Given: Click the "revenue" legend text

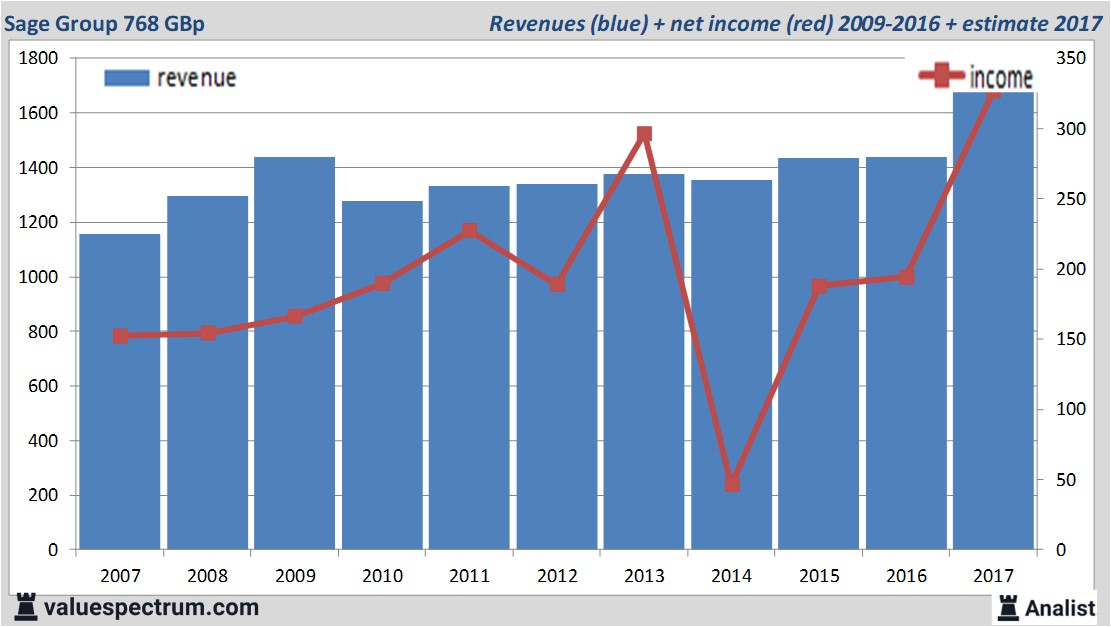Looking at the screenshot, I should pos(196,78).
